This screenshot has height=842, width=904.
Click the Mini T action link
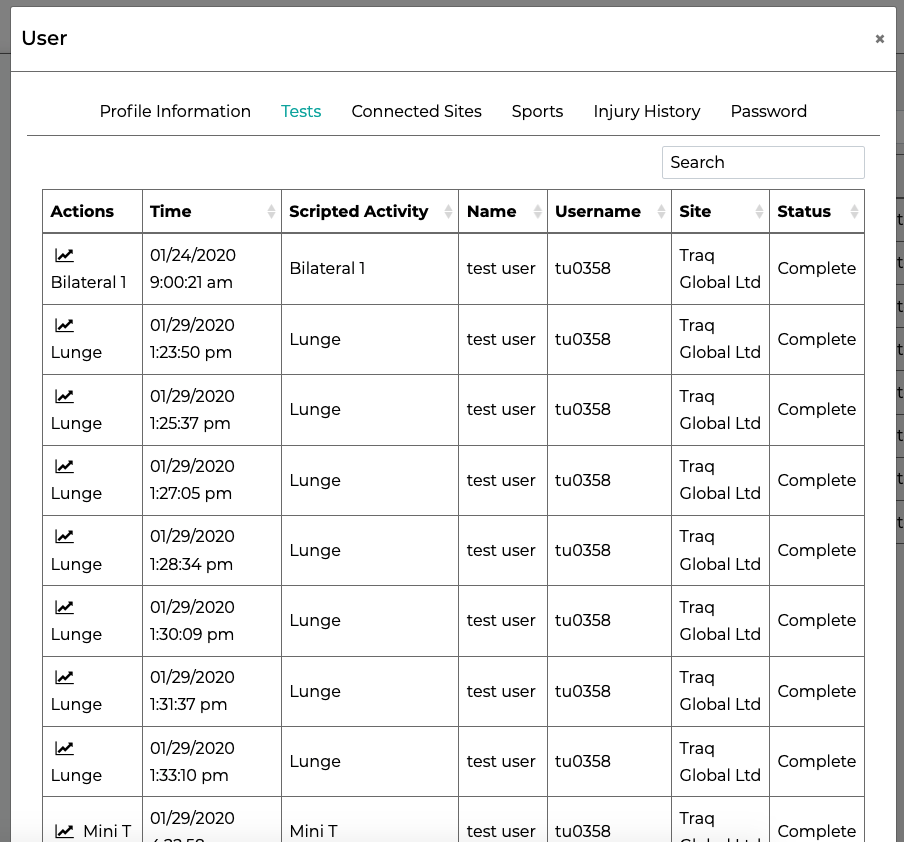tap(107, 831)
